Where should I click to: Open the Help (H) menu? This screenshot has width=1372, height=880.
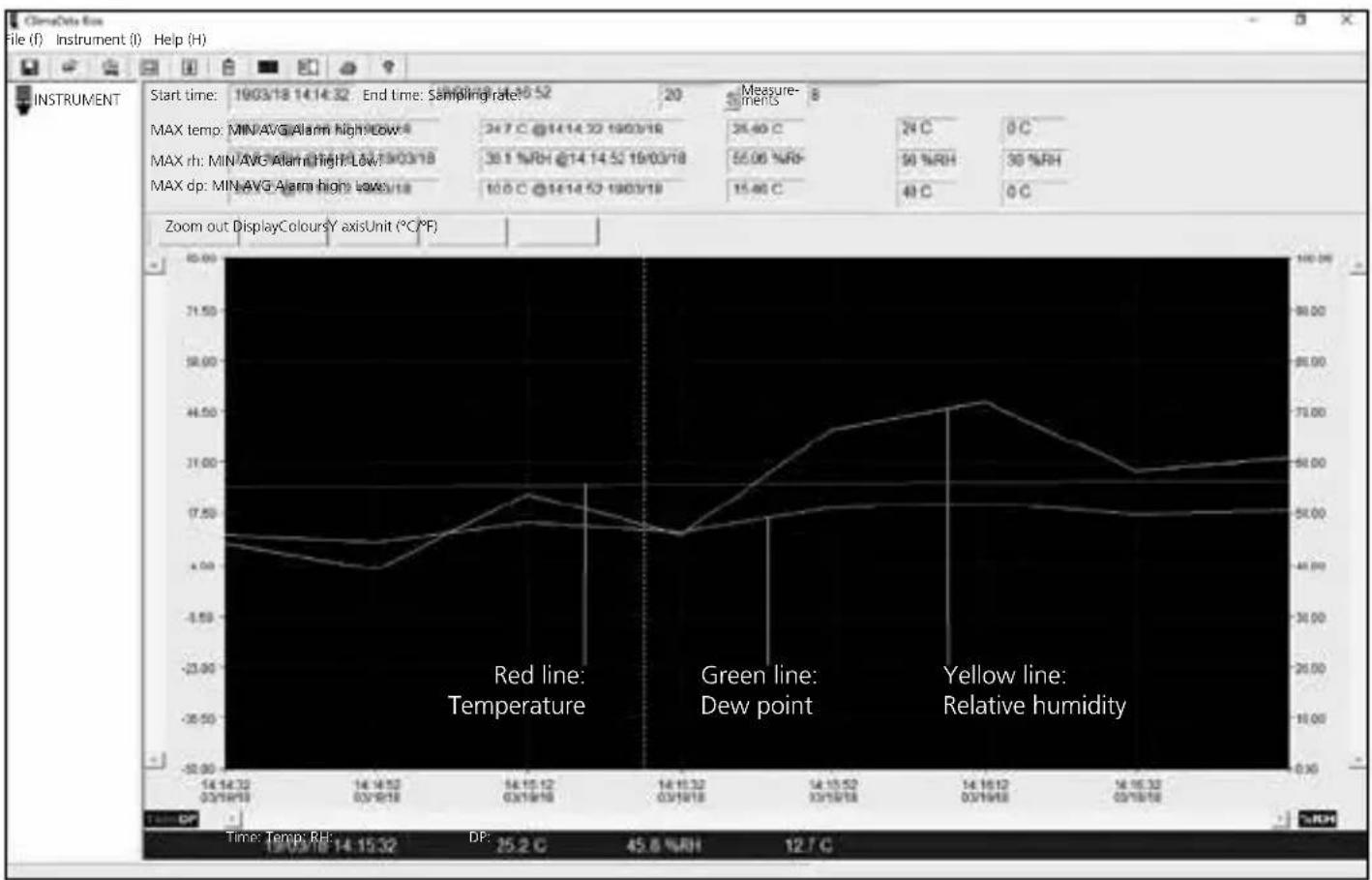click(x=180, y=40)
